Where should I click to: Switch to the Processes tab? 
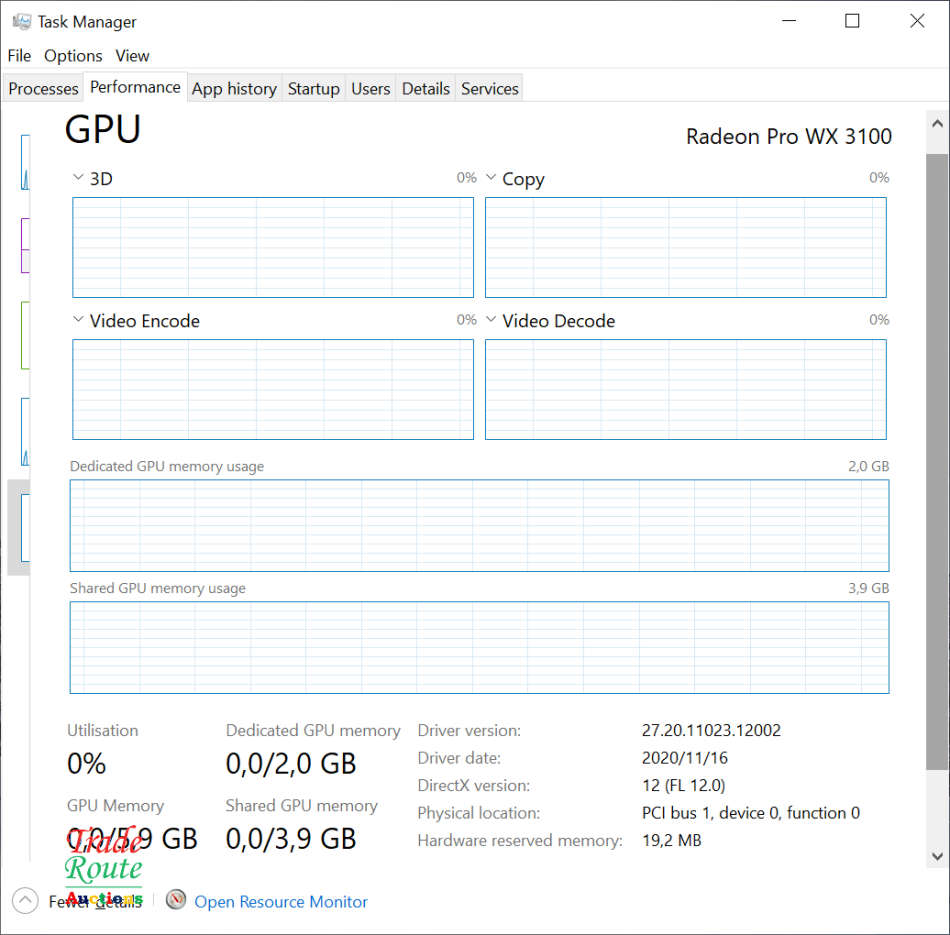click(x=43, y=89)
